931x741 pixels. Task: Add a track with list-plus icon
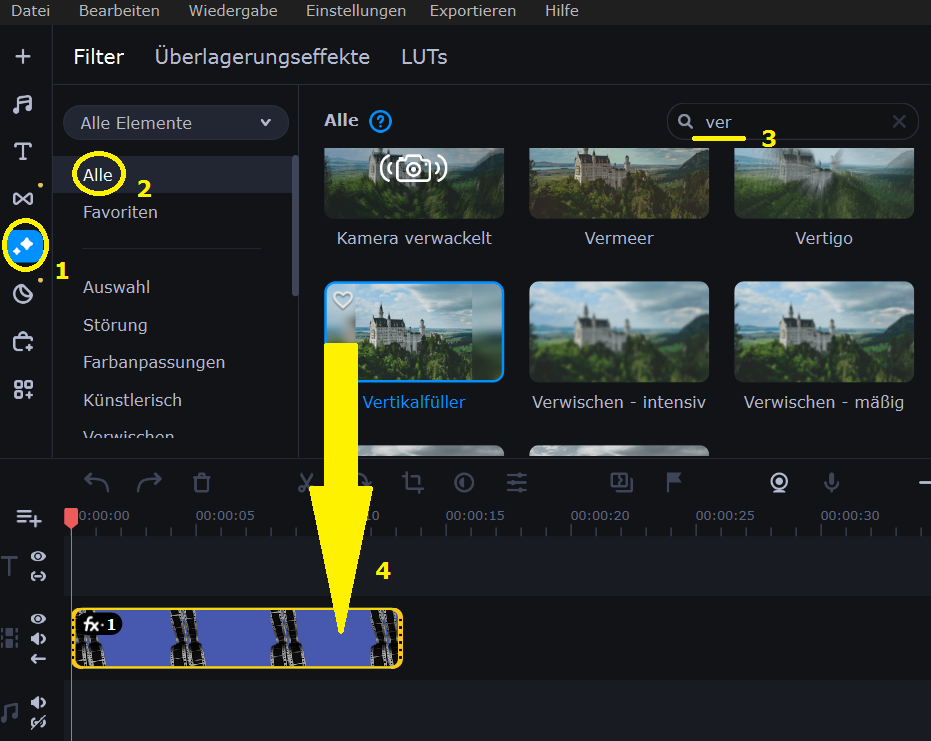(x=28, y=518)
